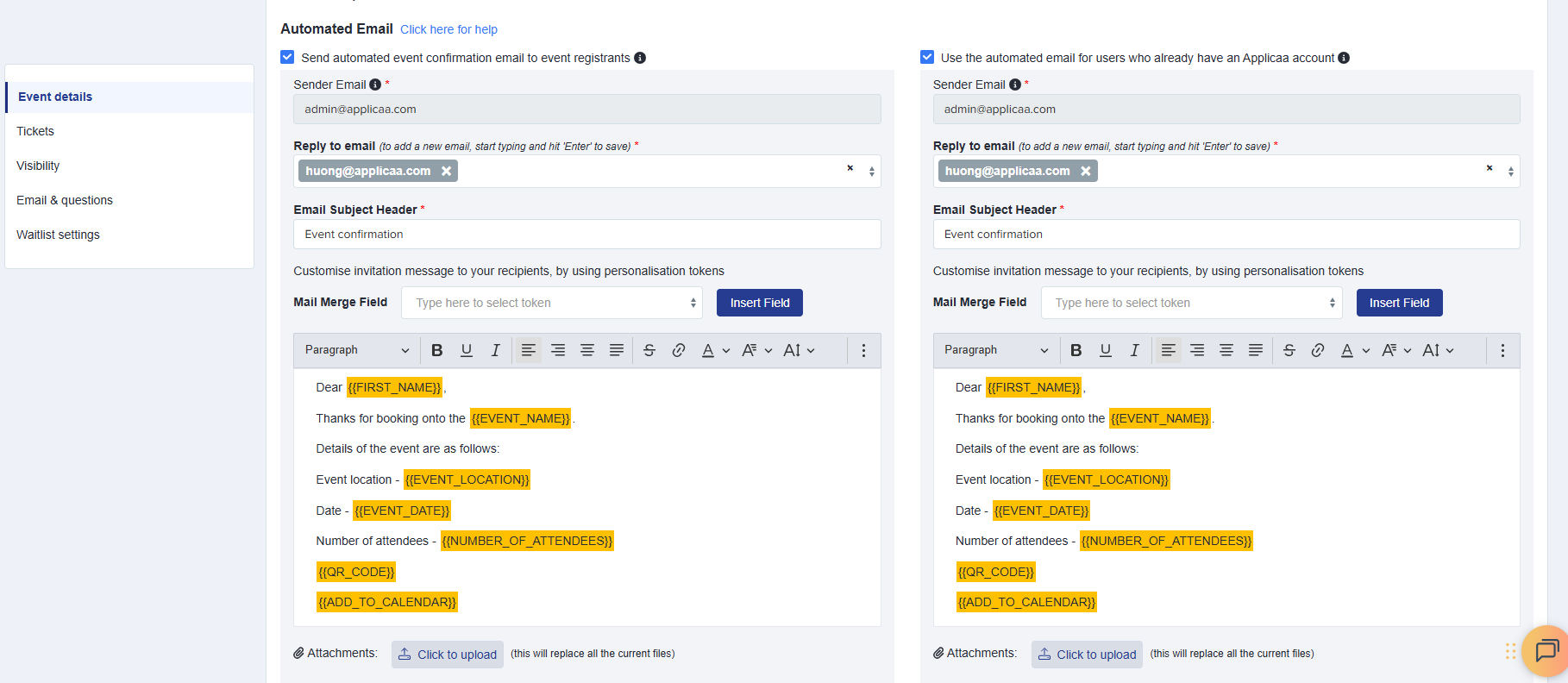Remove huong@applicaa.com tag in left Reply to

(x=446, y=171)
